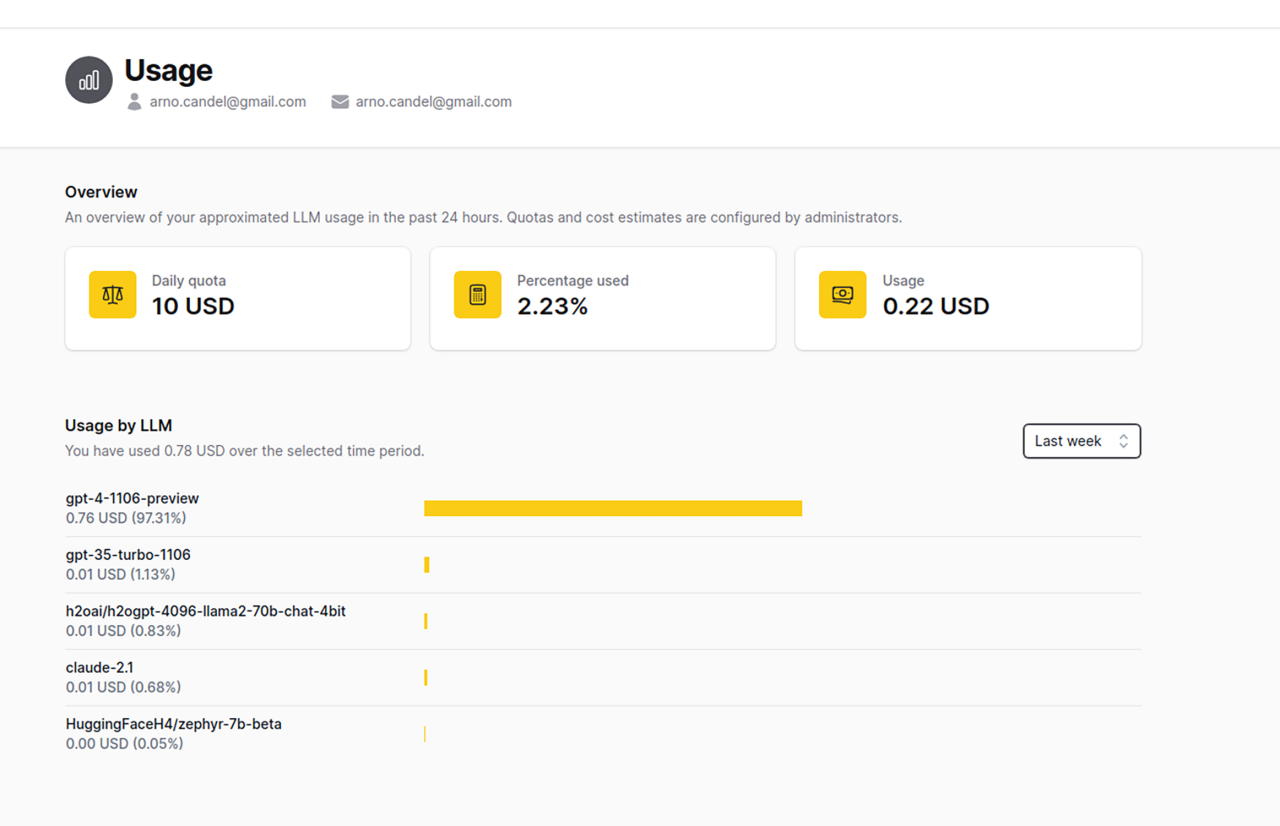Screen dimensions: 1280x826
Task: Click the 2.23% percentage used value
Action: point(553,306)
